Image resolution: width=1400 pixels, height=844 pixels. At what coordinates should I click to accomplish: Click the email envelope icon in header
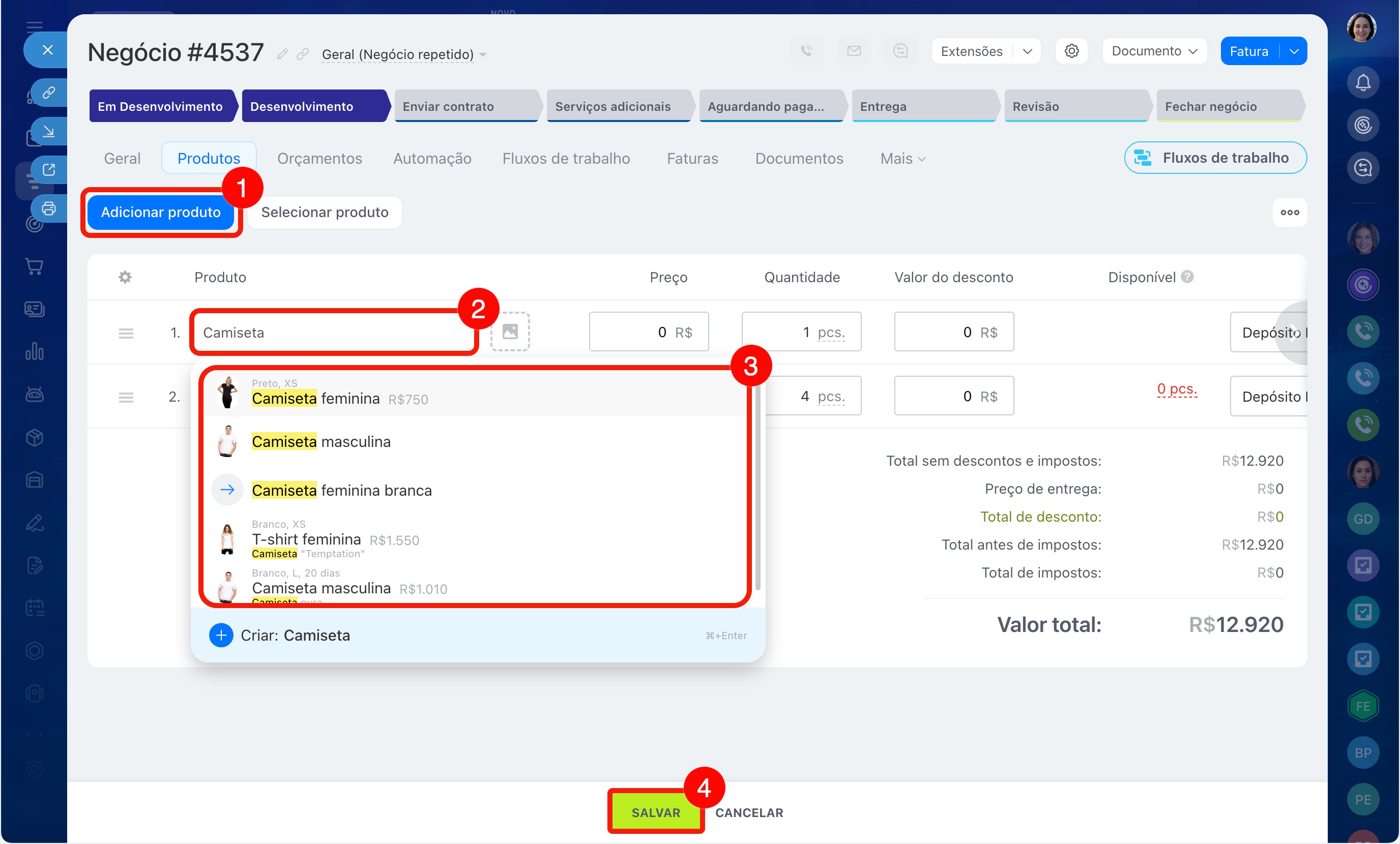tap(854, 51)
